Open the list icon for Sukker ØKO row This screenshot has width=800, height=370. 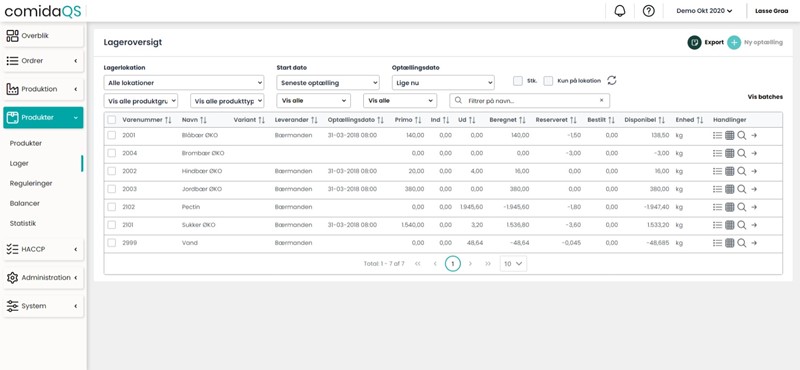717,225
